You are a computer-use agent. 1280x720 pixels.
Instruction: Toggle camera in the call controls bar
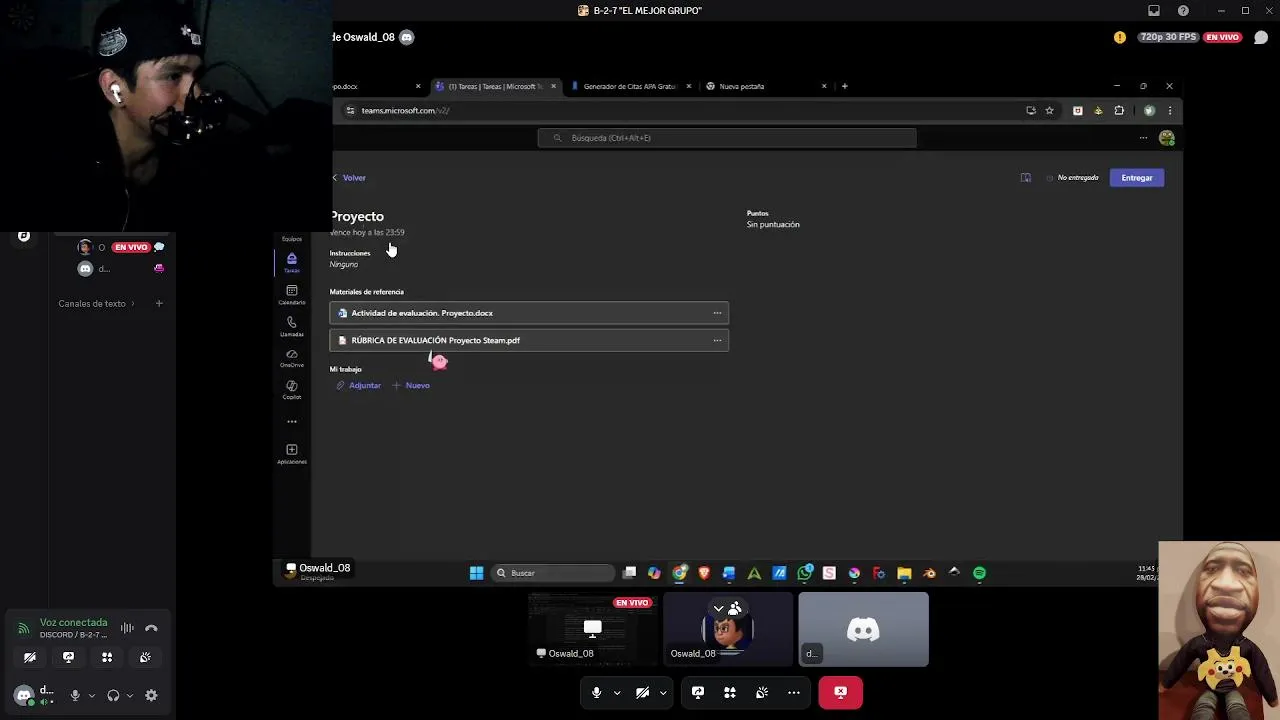[642, 692]
